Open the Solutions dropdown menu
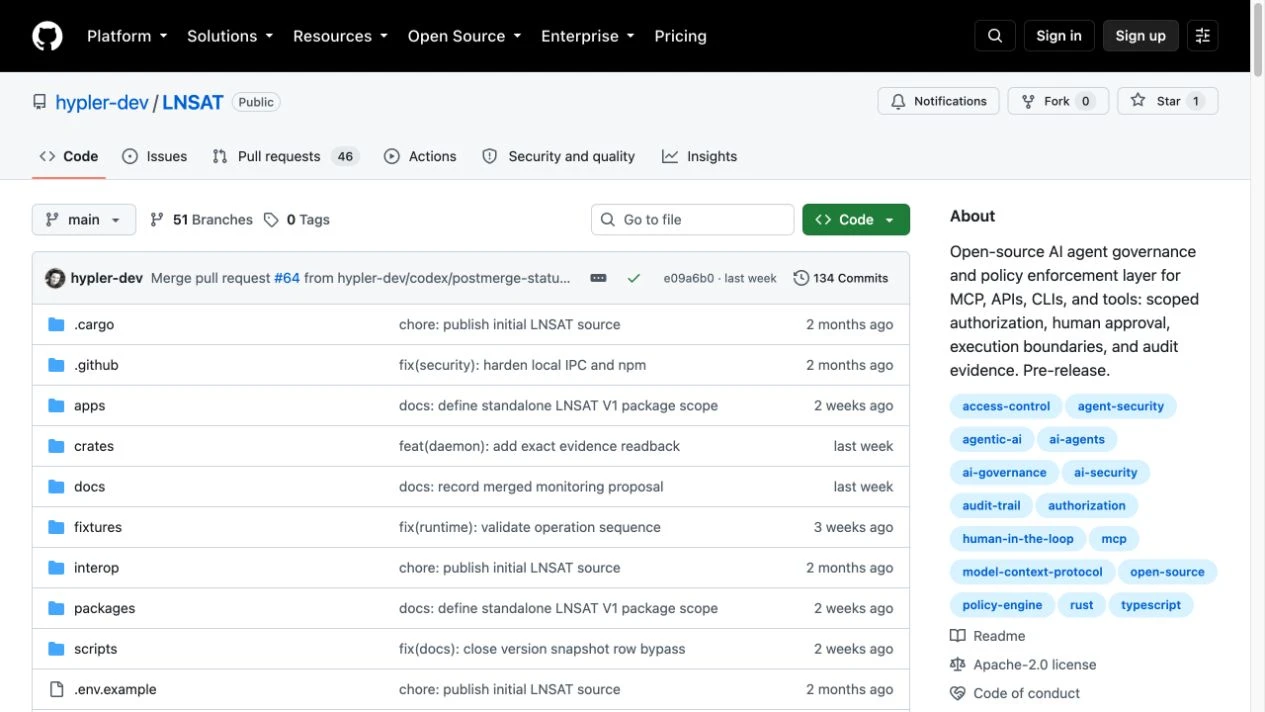Image resolution: width=1265 pixels, height=712 pixels. coord(230,36)
